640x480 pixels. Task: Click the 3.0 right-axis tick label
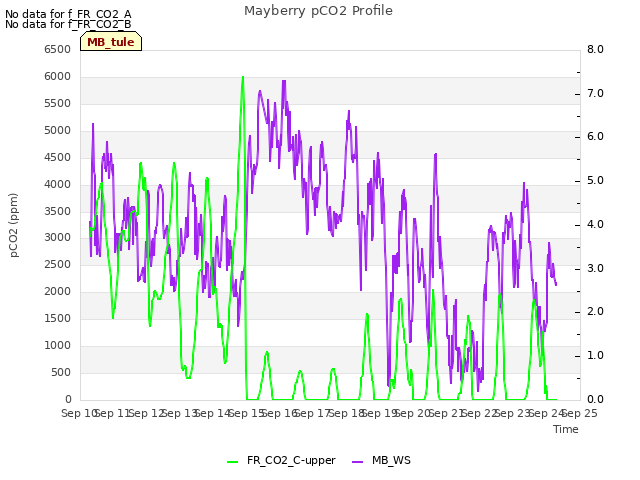pyautogui.click(x=595, y=269)
